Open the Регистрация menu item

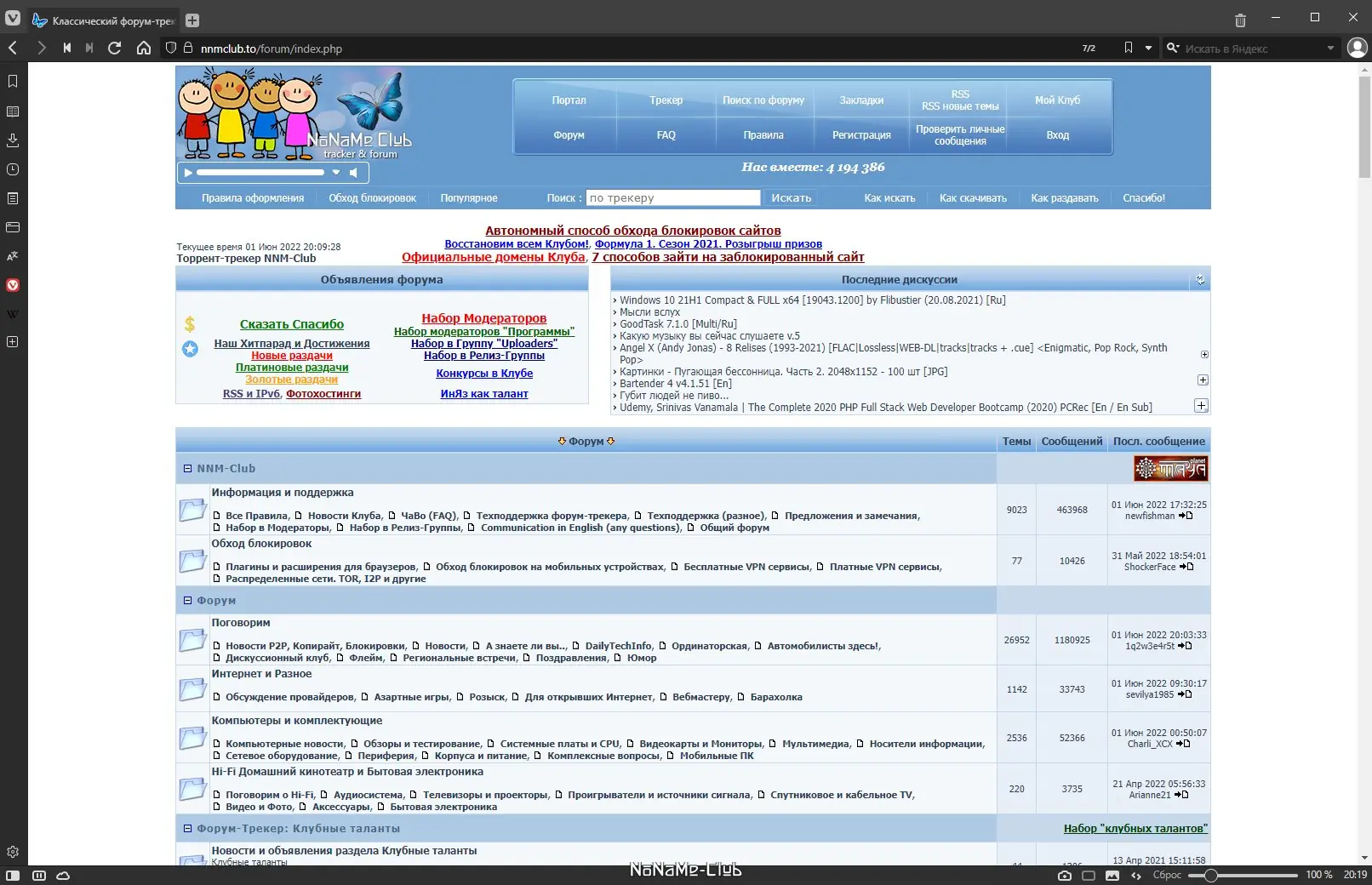click(861, 135)
